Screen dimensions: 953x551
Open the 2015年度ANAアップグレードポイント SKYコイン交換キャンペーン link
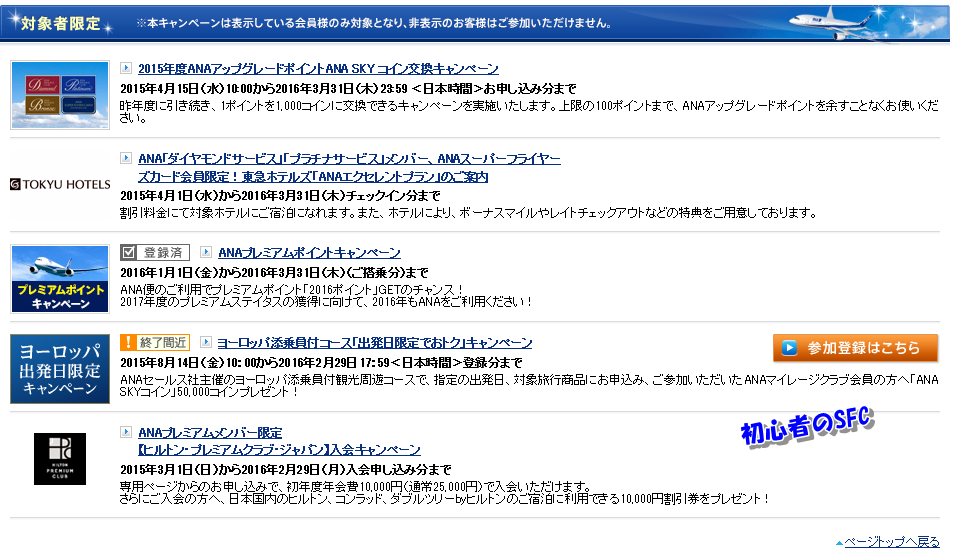[318, 69]
